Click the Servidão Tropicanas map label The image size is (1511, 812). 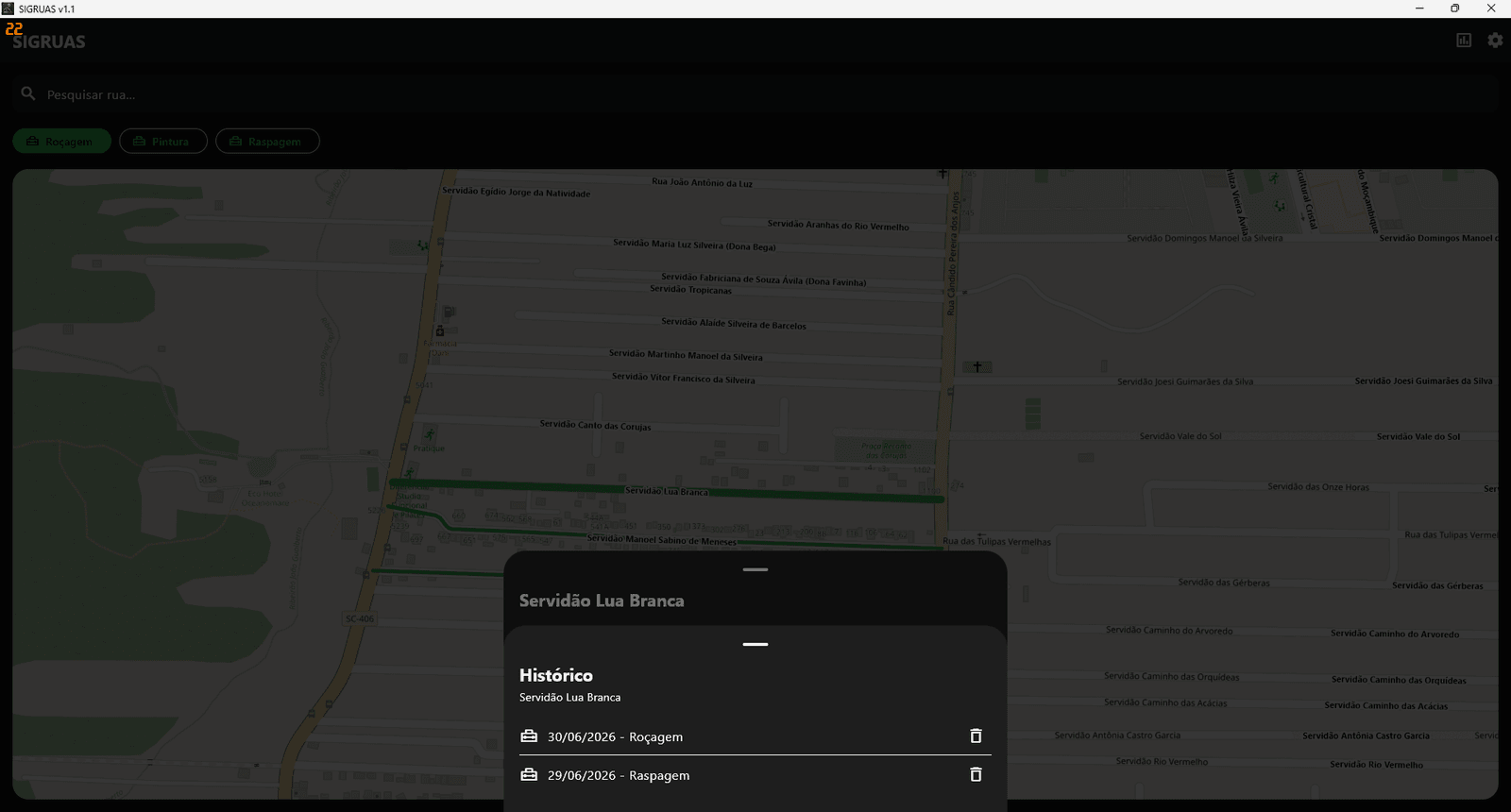click(x=690, y=290)
